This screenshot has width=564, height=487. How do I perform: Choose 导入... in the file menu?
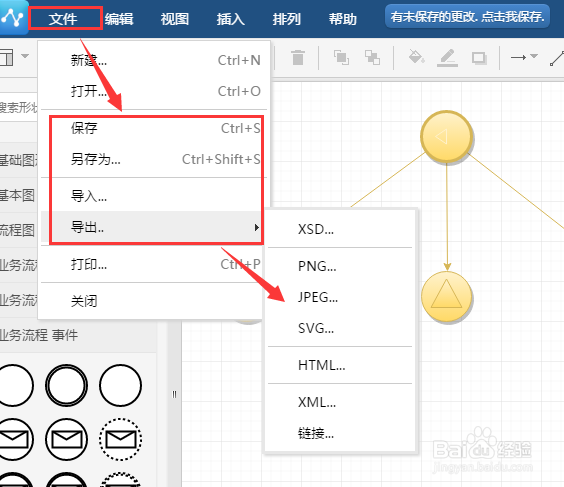154,196
